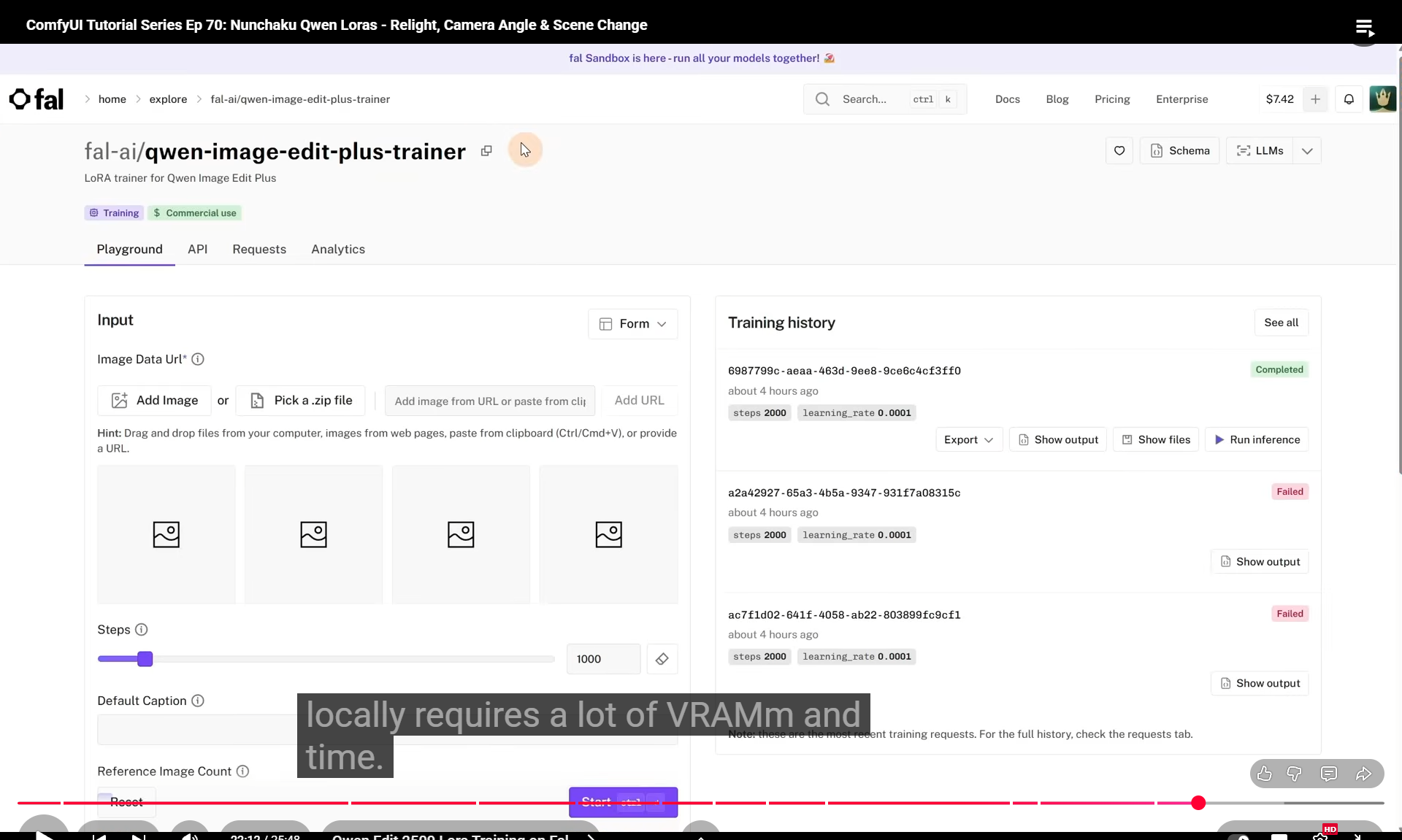
Task: Click the thumbs up like icon
Action: (x=1265, y=774)
